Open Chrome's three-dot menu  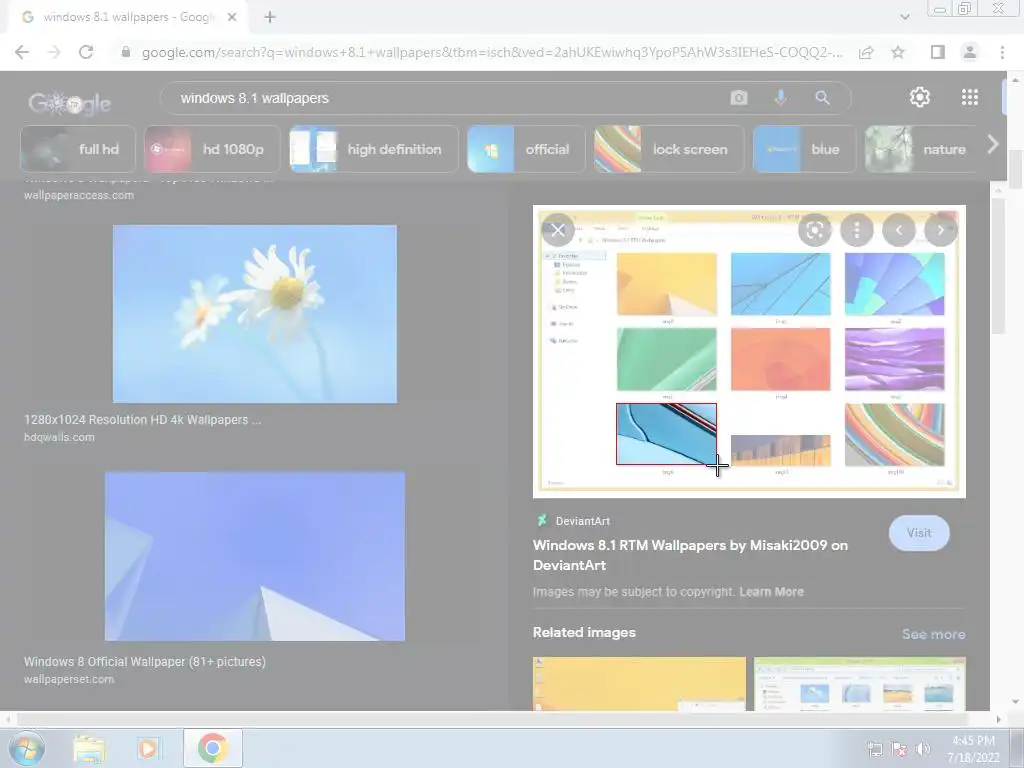click(1002, 52)
